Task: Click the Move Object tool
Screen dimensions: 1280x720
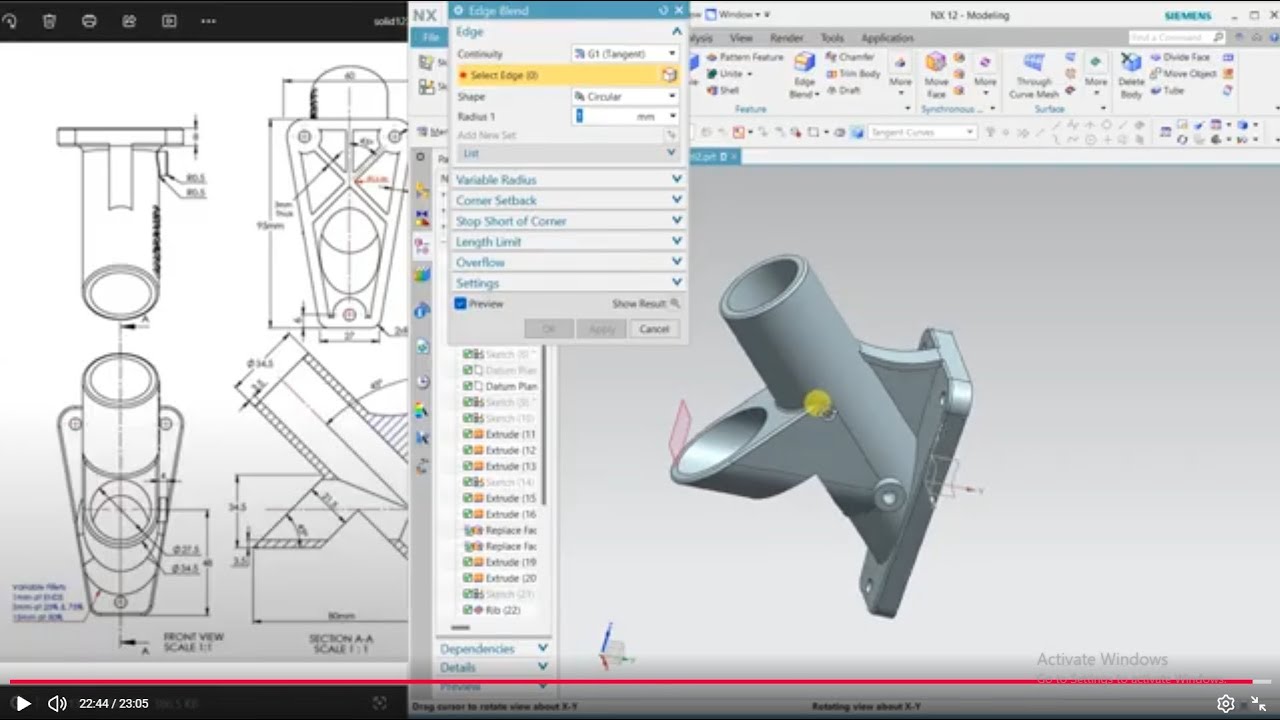Action: pyautogui.click(x=1183, y=74)
